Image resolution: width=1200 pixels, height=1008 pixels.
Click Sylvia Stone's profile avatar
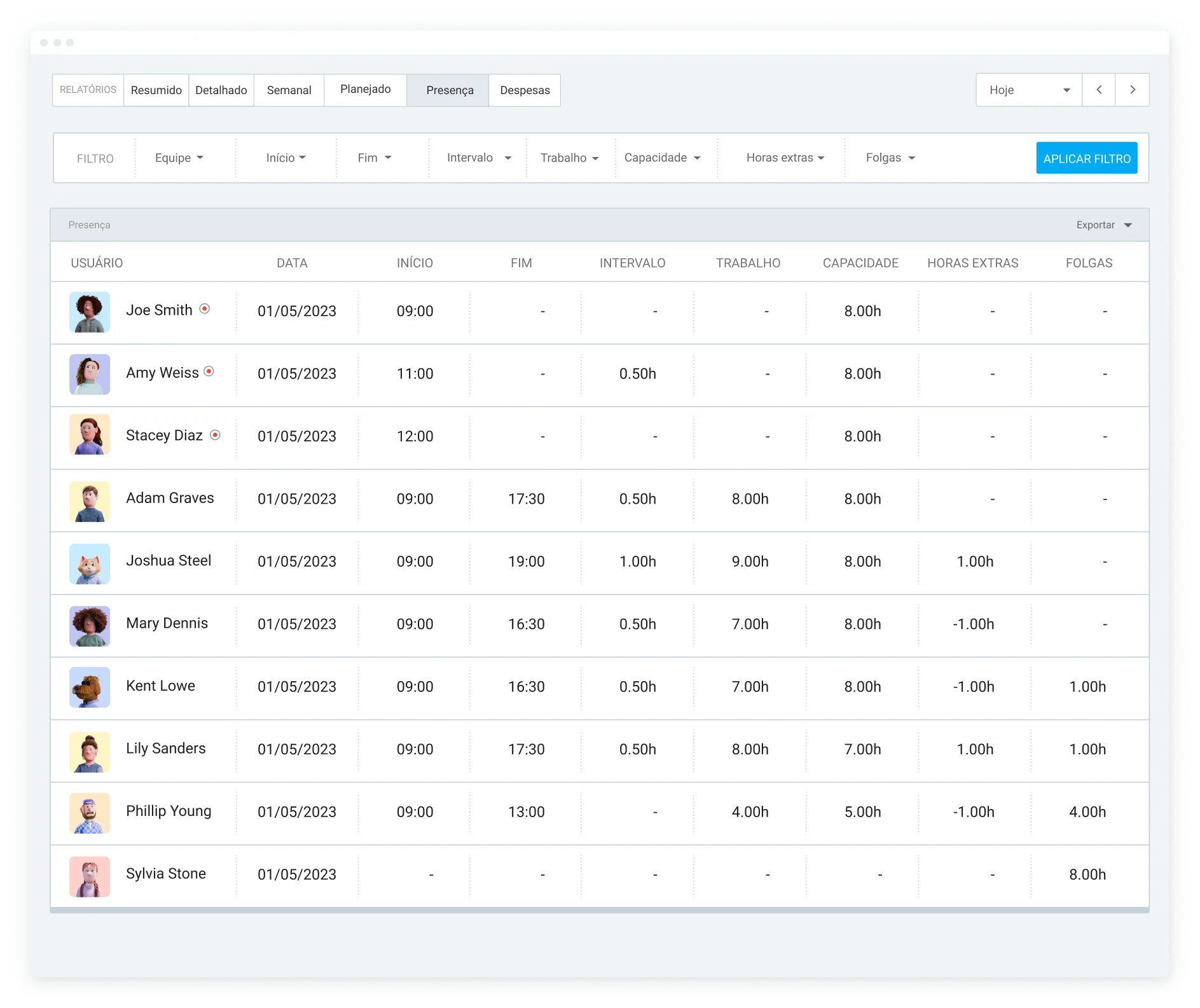click(89, 876)
